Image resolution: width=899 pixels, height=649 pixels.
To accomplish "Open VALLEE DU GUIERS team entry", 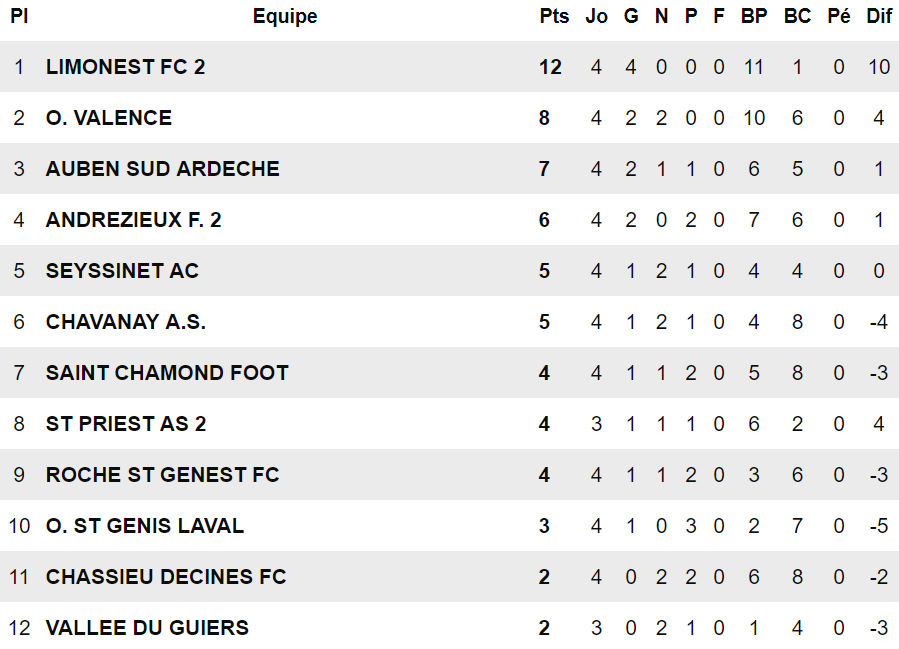I will coord(147,628).
